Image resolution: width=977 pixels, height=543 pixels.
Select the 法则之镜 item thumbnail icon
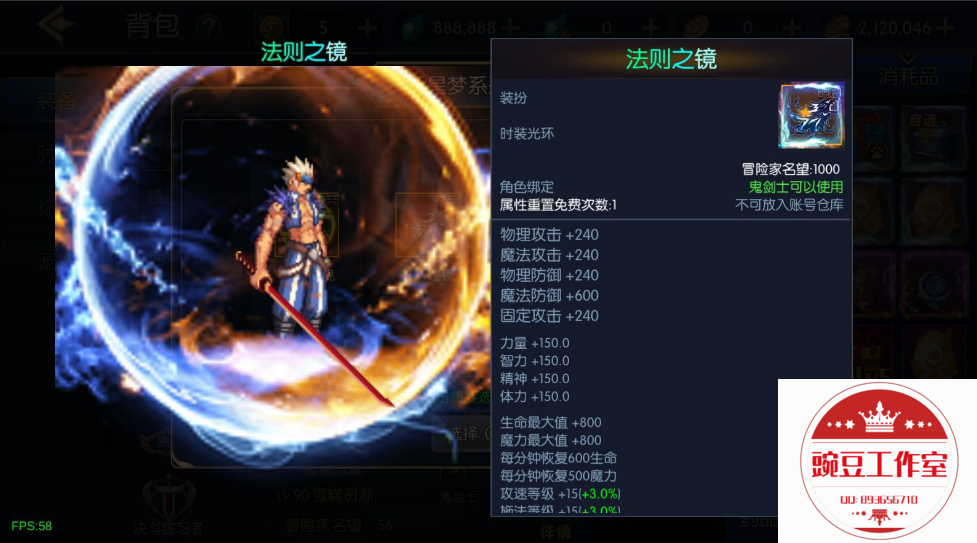(x=811, y=115)
